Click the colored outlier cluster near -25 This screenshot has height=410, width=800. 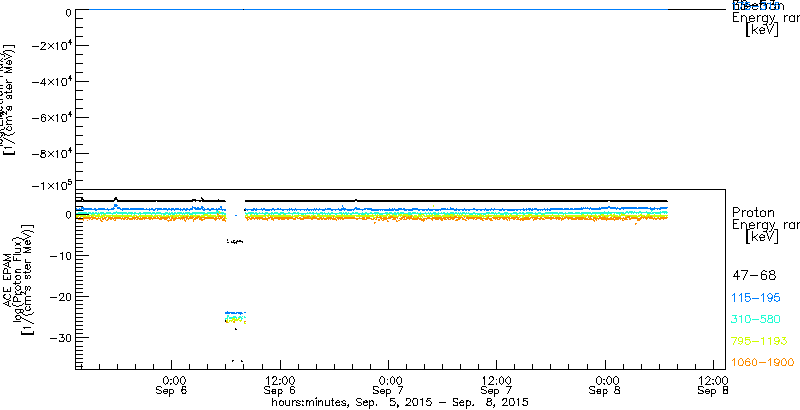pos(236,317)
